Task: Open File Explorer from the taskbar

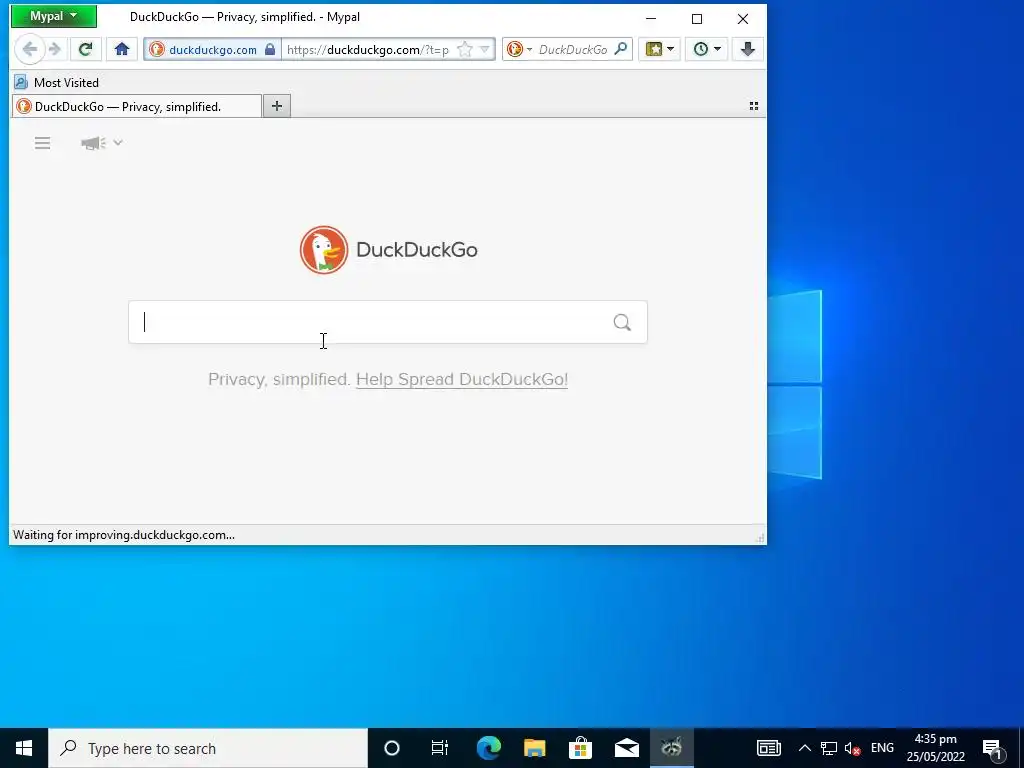Action: pyautogui.click(x=534, y=748)
